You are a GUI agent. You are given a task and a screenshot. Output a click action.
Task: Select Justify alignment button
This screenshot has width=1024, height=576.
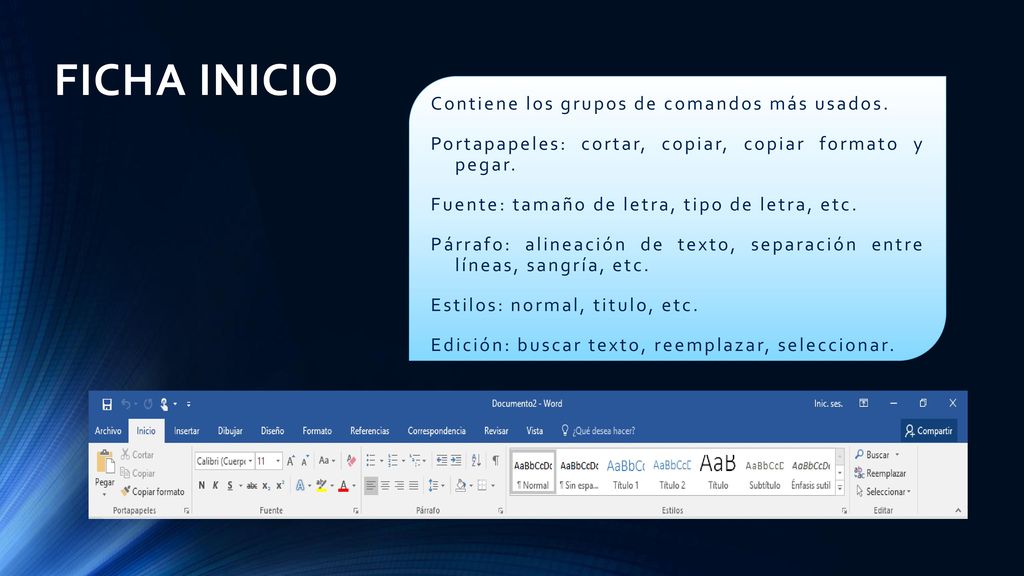tap(413, 485)
